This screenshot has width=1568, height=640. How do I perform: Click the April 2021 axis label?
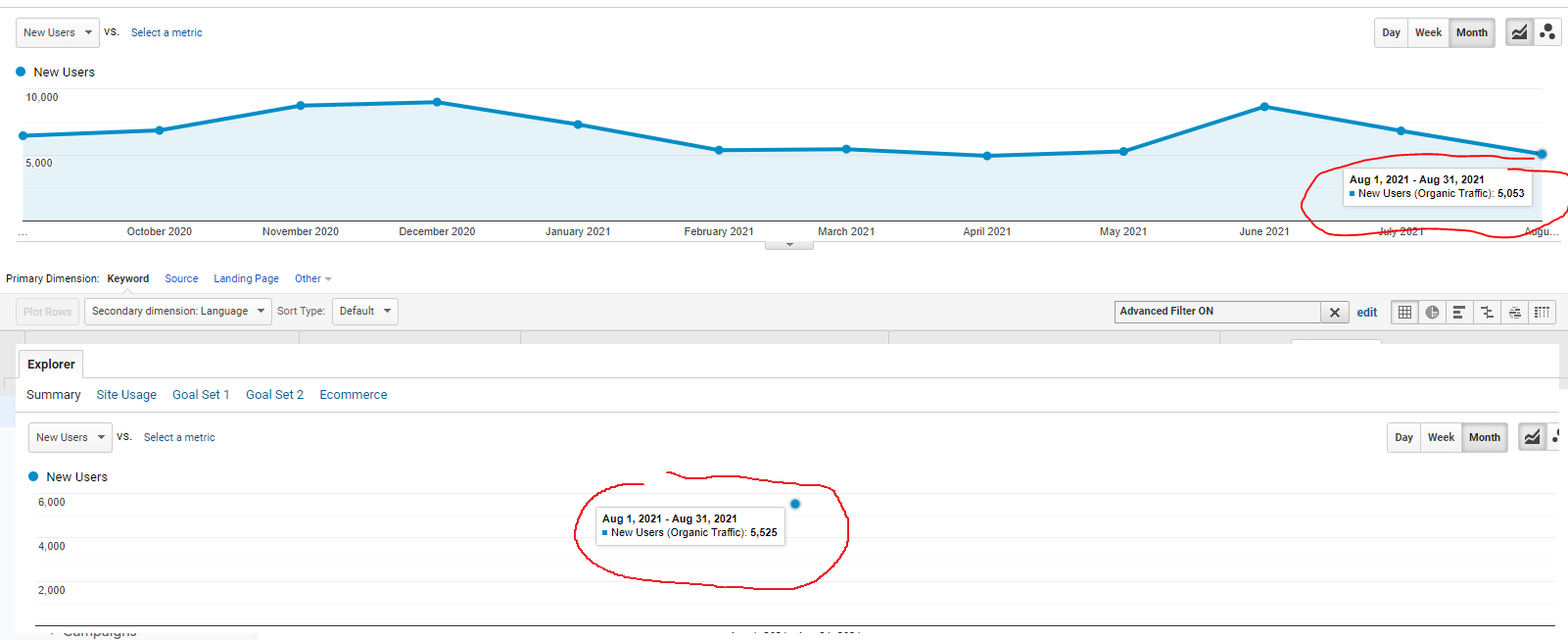coord(986,232)
